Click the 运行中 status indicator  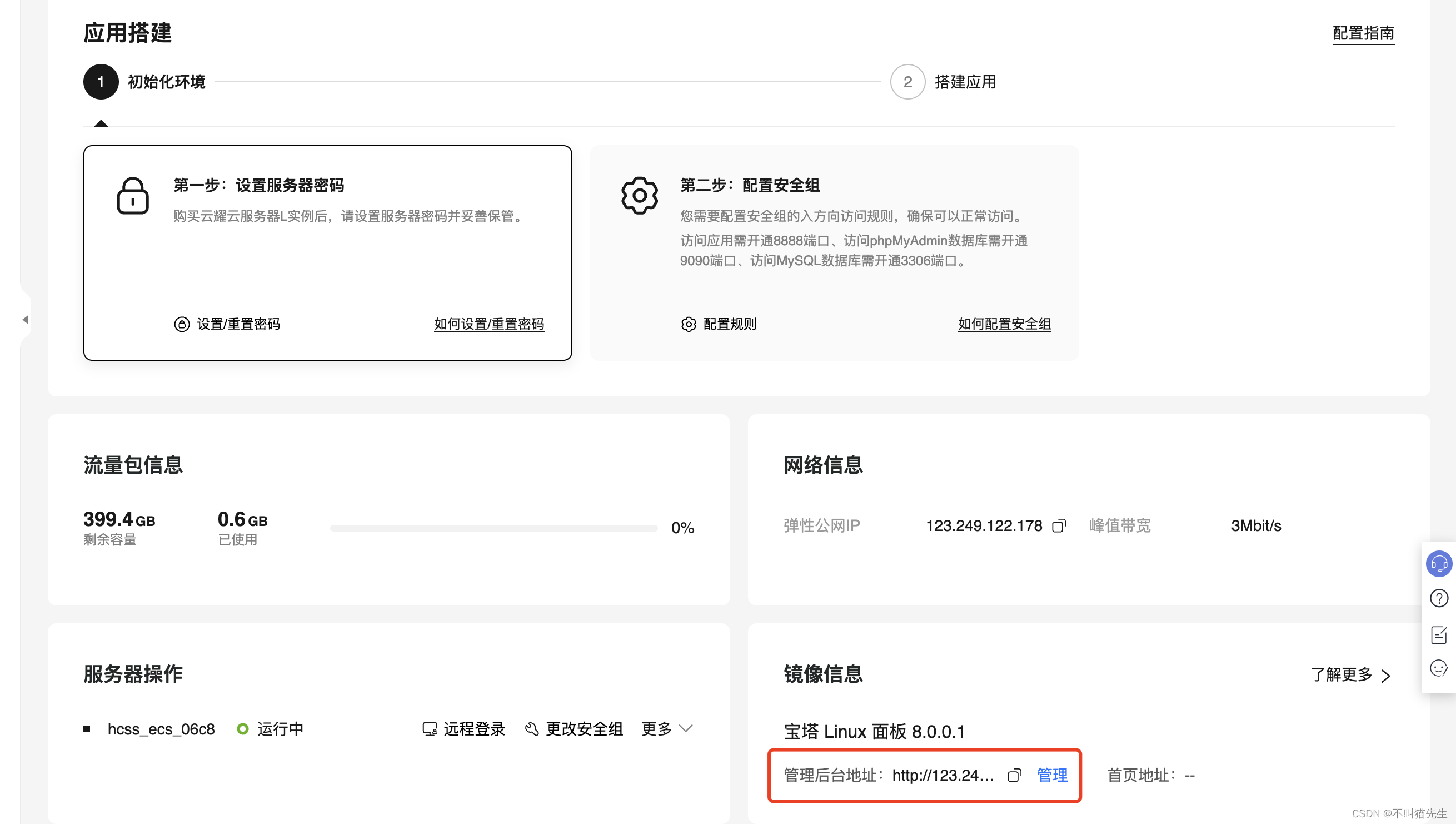pyautogui.click(x=271, y=729)
